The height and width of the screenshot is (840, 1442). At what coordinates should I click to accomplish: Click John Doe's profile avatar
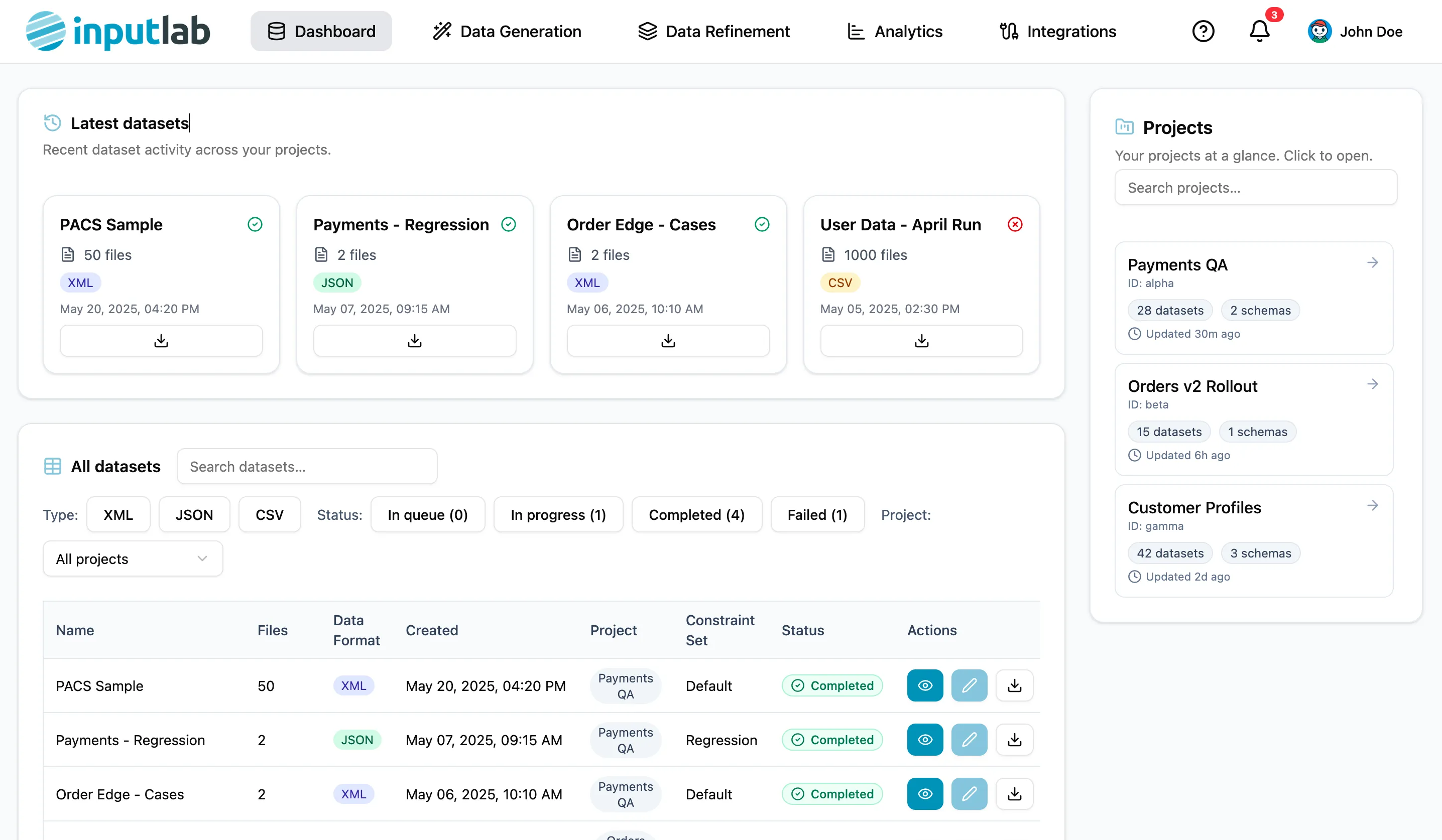coord(1320,31)
